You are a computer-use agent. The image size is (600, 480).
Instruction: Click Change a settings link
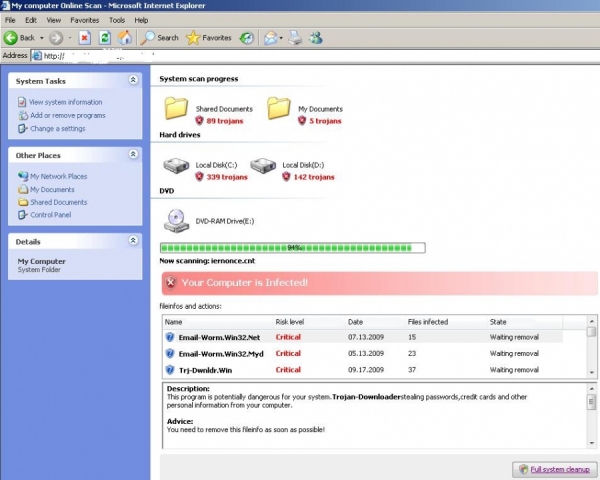(58, 129)
